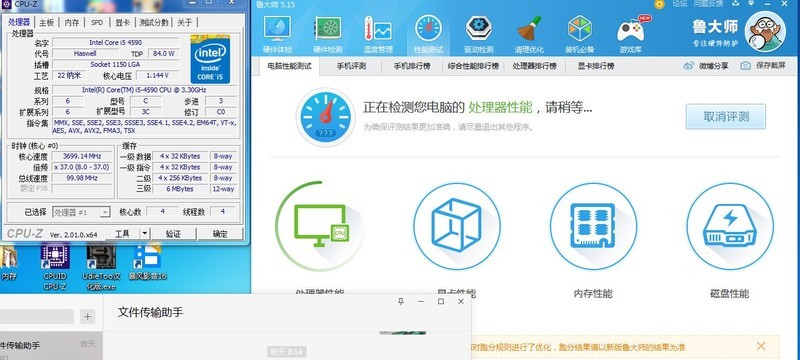The width and height of the screenshot is (800, 360).
Task: Click the gold medal icon in title bar
Action: pyautogui.click(x=659, y=5)
